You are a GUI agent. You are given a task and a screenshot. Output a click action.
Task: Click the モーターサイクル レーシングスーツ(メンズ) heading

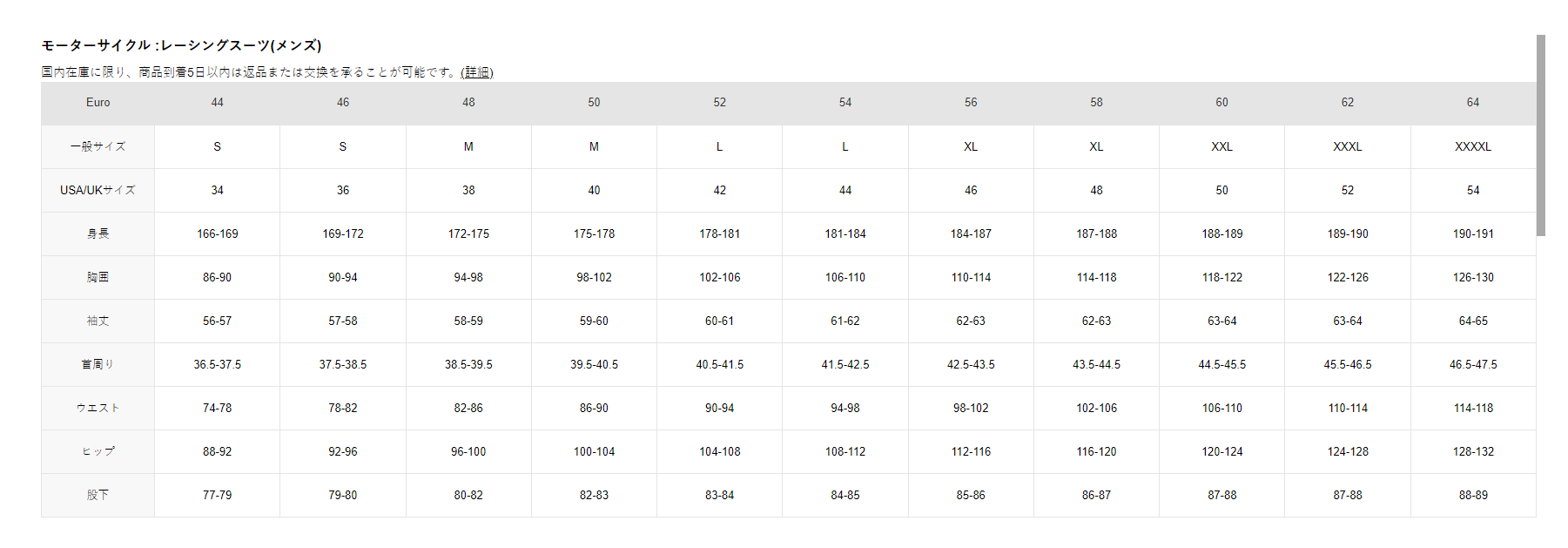point(182,45)
